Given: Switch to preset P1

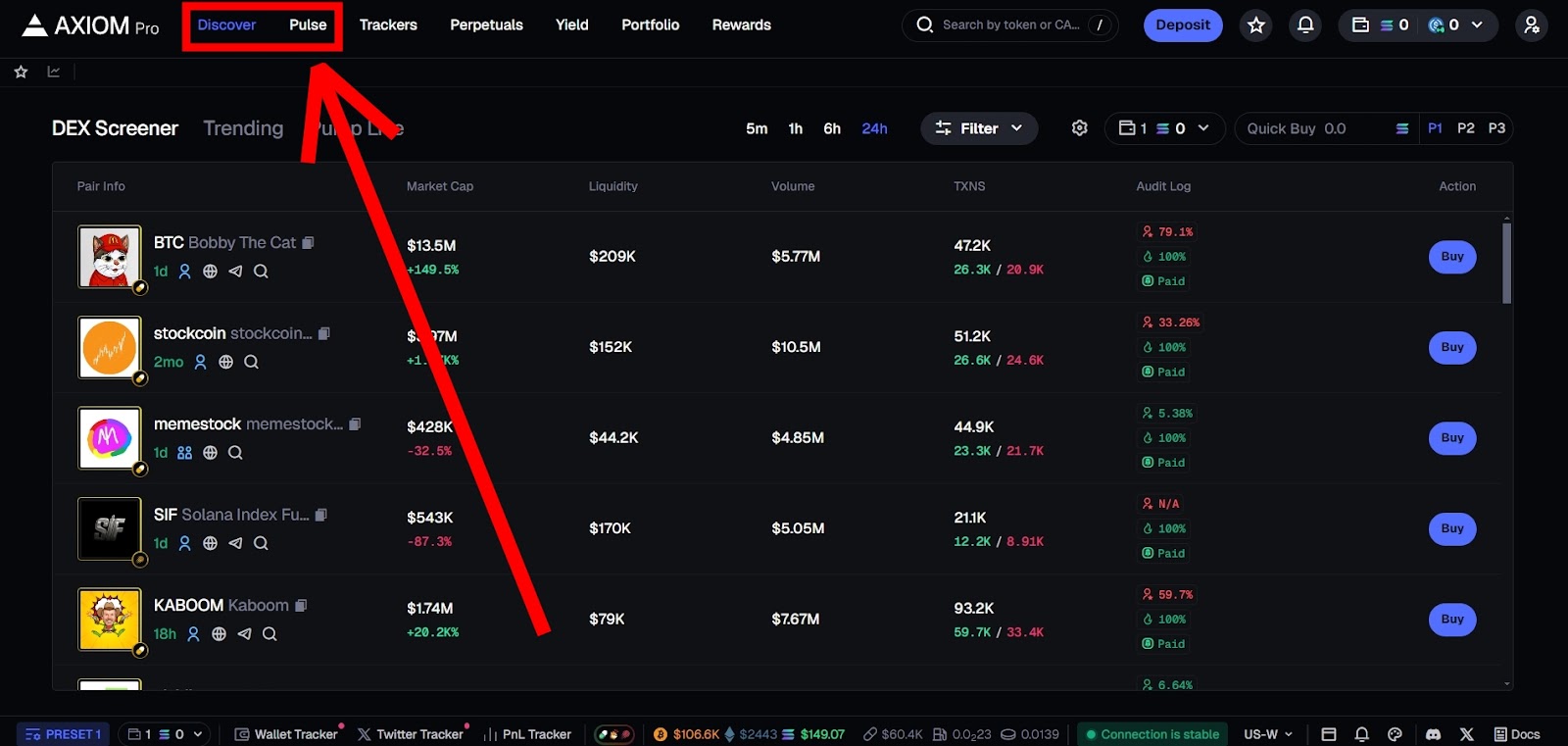Looking at the screenshot, I should (1435, 128).
